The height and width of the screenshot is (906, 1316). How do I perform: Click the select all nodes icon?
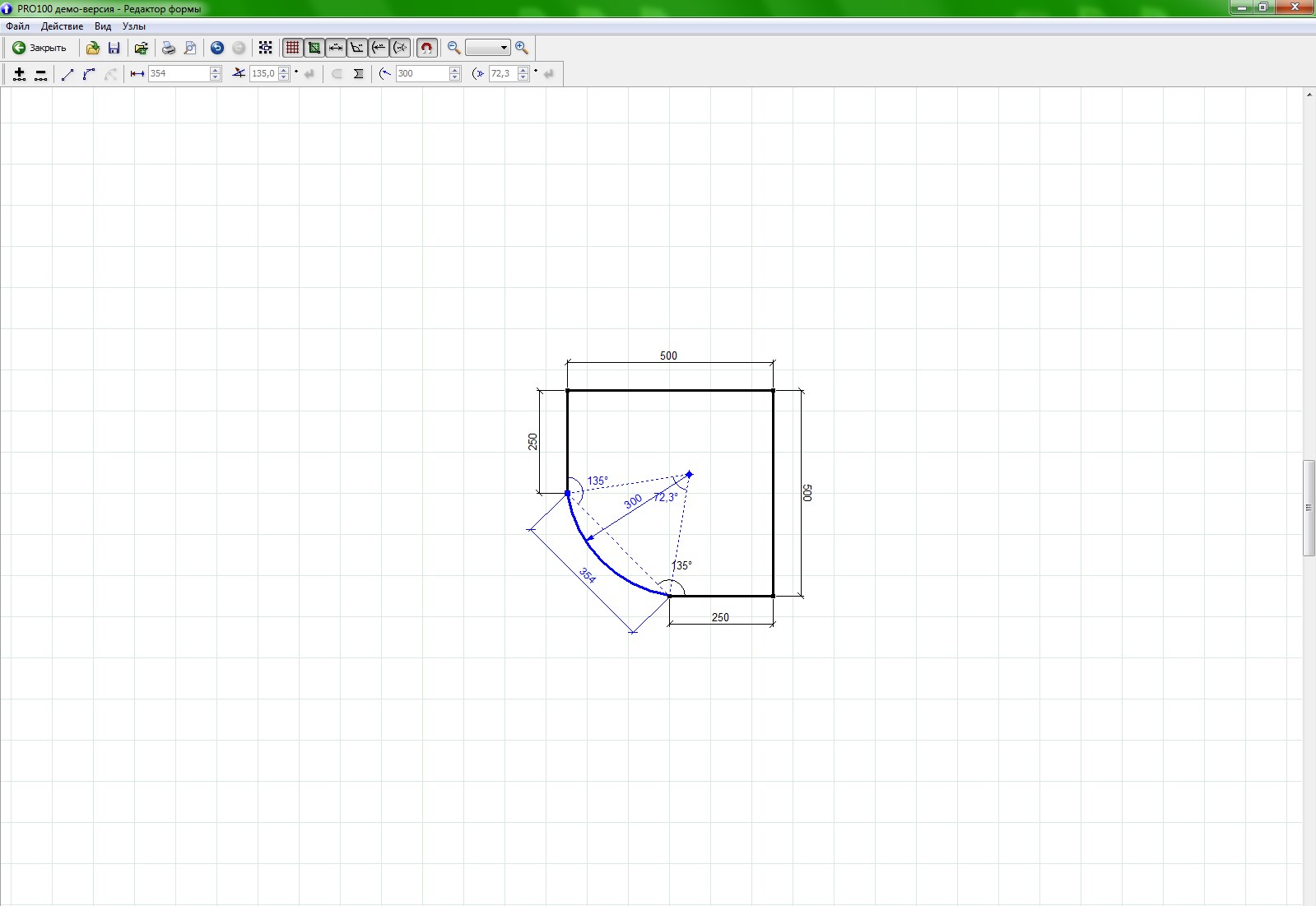pyautogui.click(x=266, y=48)
